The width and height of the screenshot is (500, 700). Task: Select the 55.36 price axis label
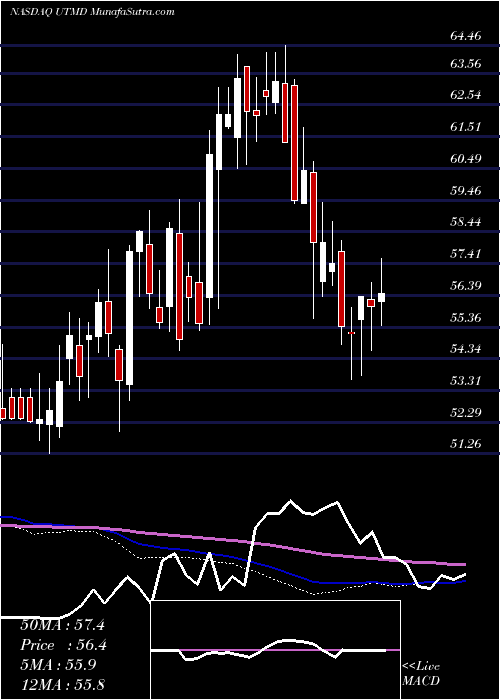466,317
